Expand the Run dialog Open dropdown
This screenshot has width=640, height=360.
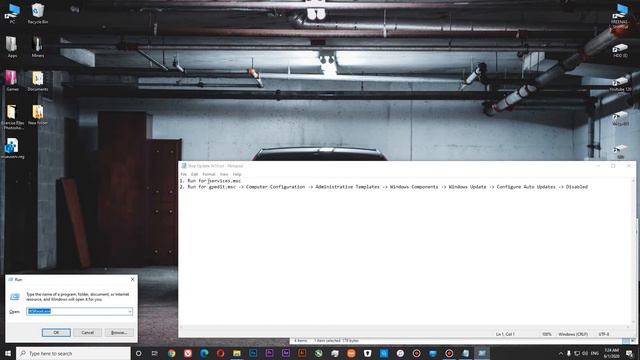coord(130,311)
